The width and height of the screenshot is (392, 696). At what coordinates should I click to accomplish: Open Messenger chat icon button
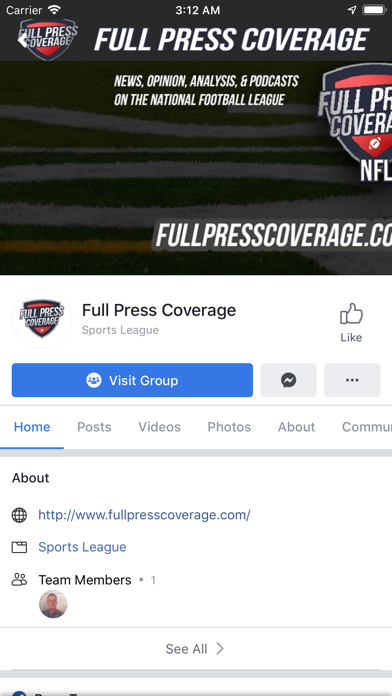(x=289, y=380)
